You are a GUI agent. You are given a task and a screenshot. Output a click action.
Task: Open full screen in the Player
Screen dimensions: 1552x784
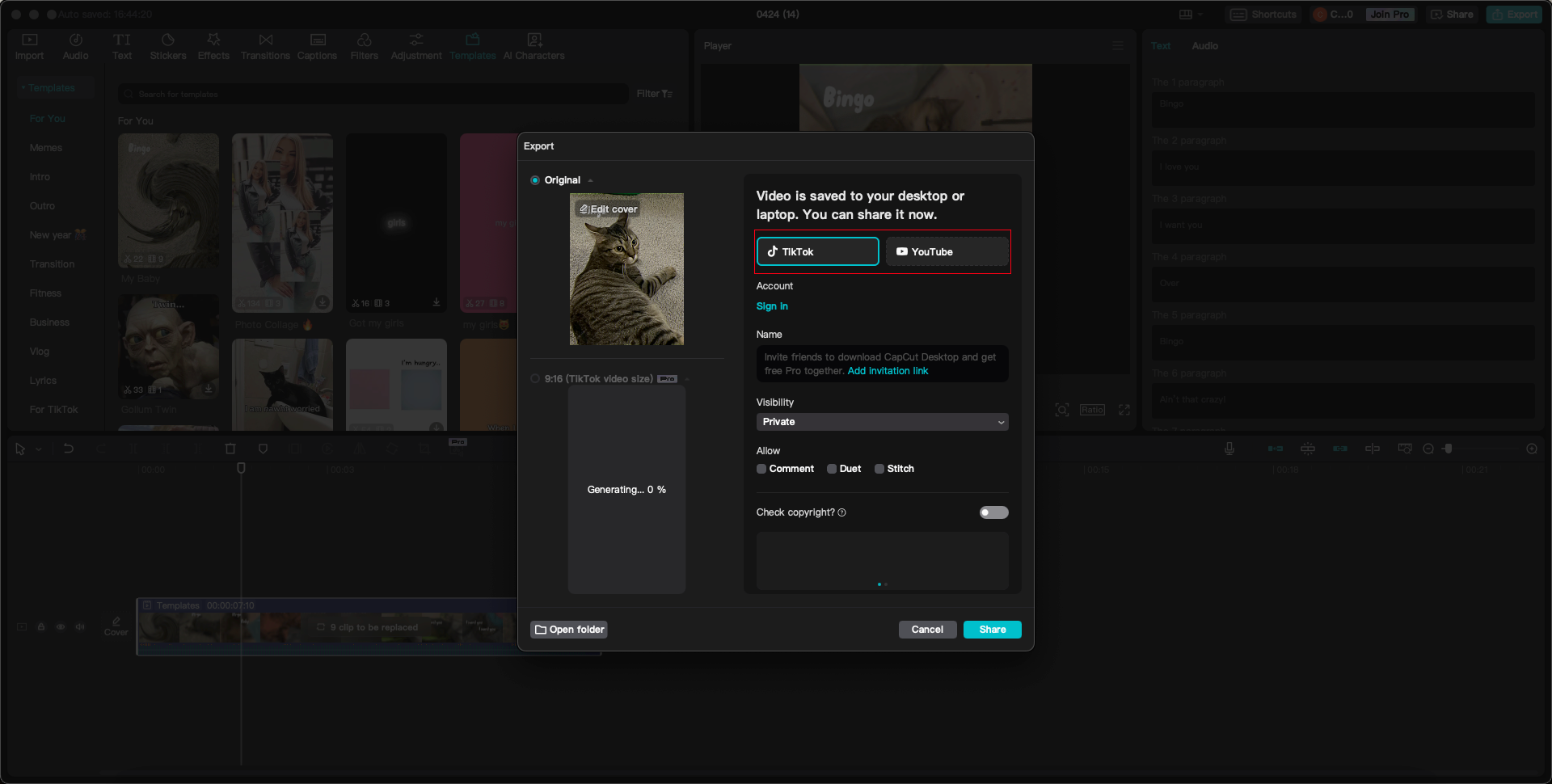[1124, 410]
